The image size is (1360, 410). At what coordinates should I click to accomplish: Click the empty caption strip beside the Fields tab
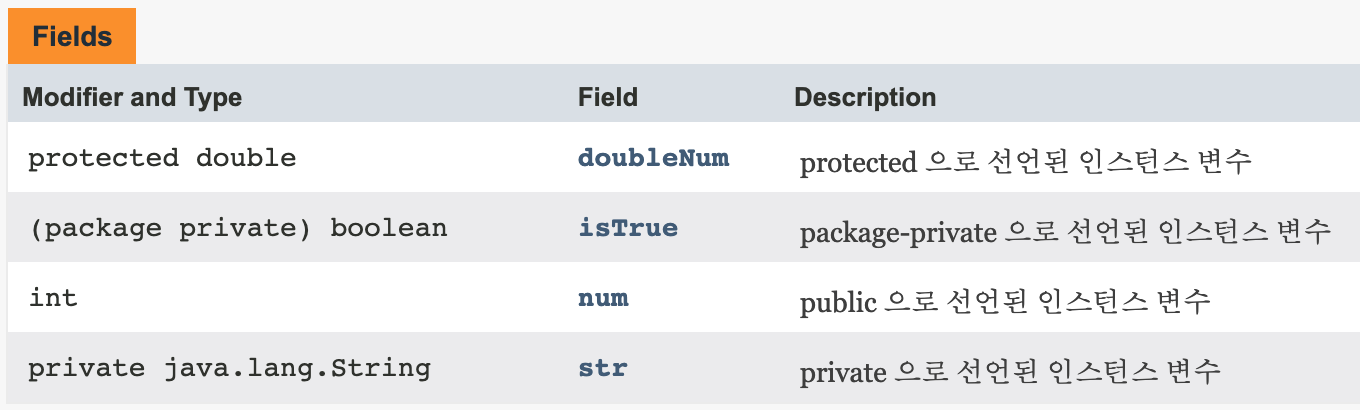tap(747, 37)
